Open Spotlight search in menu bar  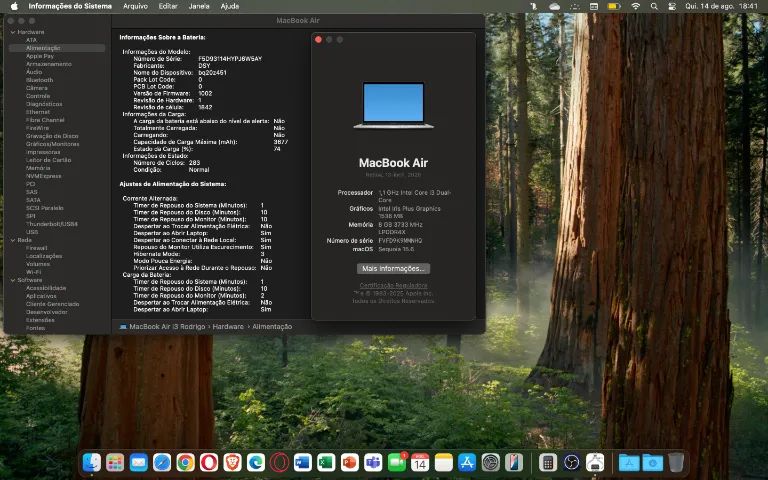(x=654, y=6)
